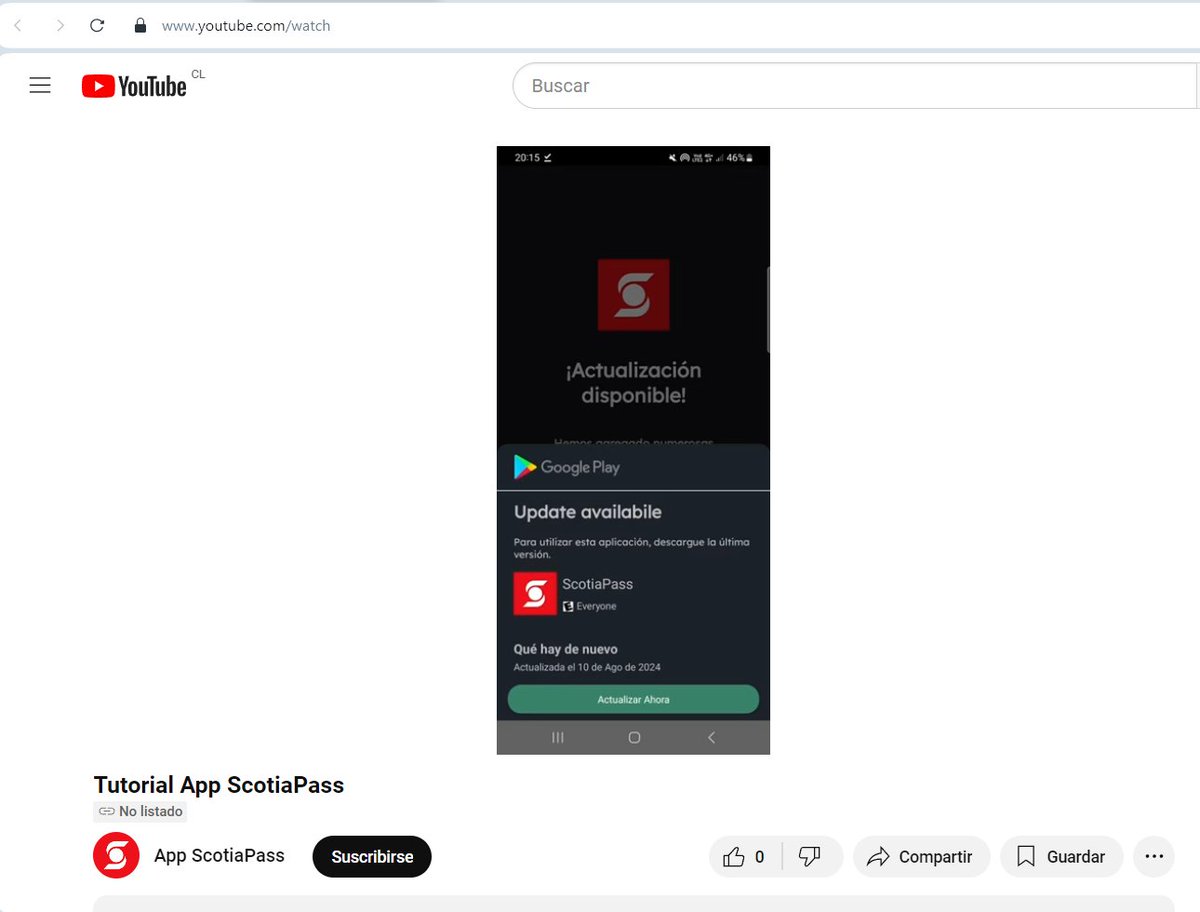Open the App ScotiaPass channel name link
Screen dimensions: 1200x912
click(219, 856)
